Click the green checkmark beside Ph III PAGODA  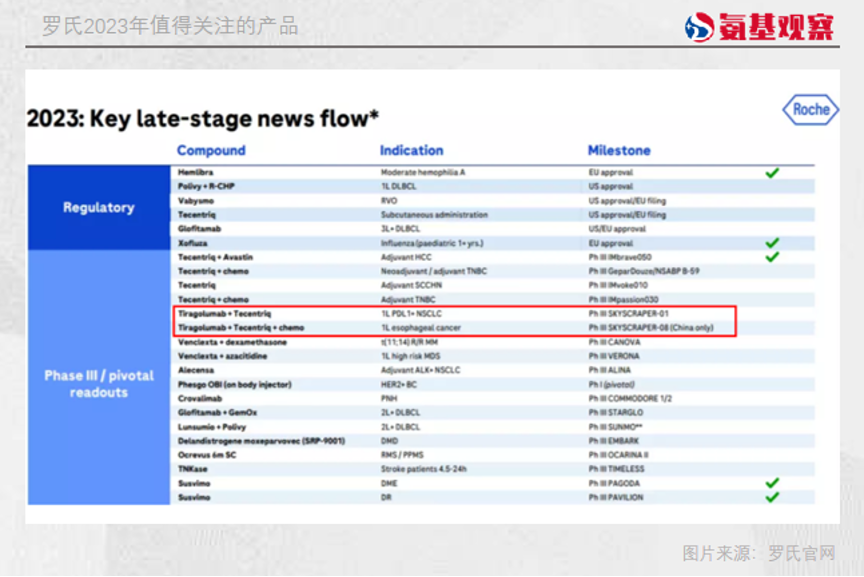(772, 483)
